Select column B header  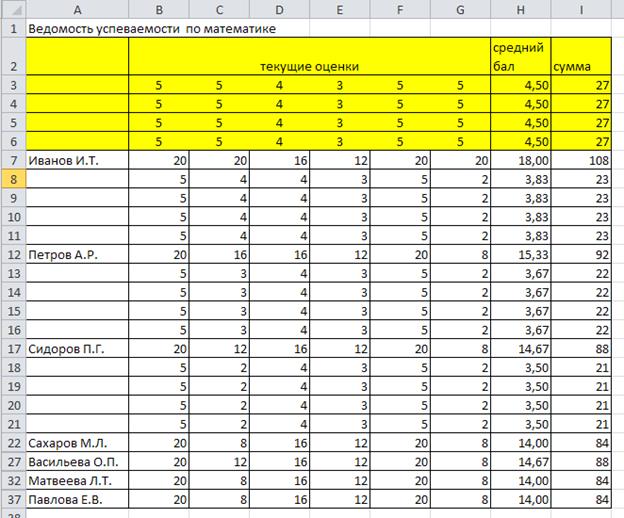tap(159, 10)
